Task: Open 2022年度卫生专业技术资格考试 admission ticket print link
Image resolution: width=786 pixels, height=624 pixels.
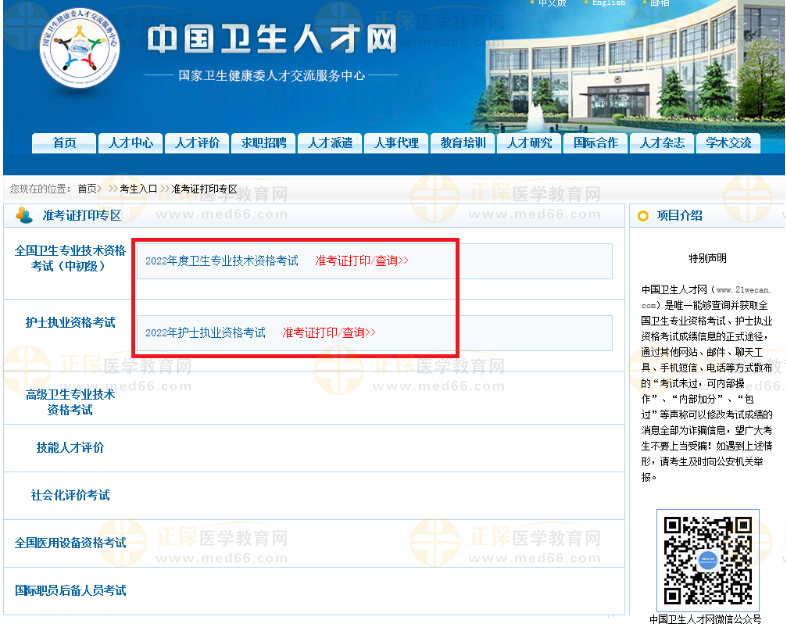Action: coord(362,261)
